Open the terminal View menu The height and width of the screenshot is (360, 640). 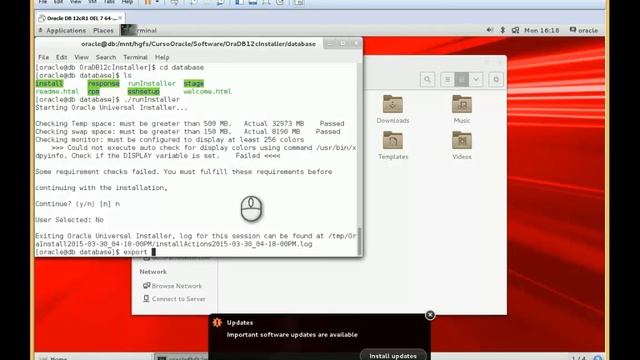(81, 57)
